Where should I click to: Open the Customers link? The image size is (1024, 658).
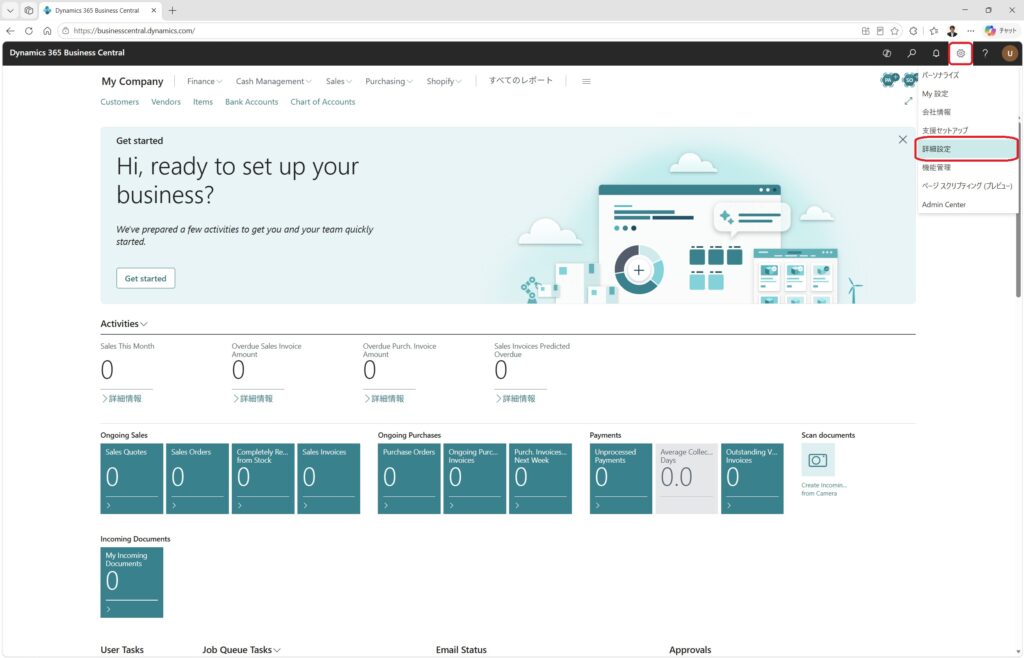(120, 102)
